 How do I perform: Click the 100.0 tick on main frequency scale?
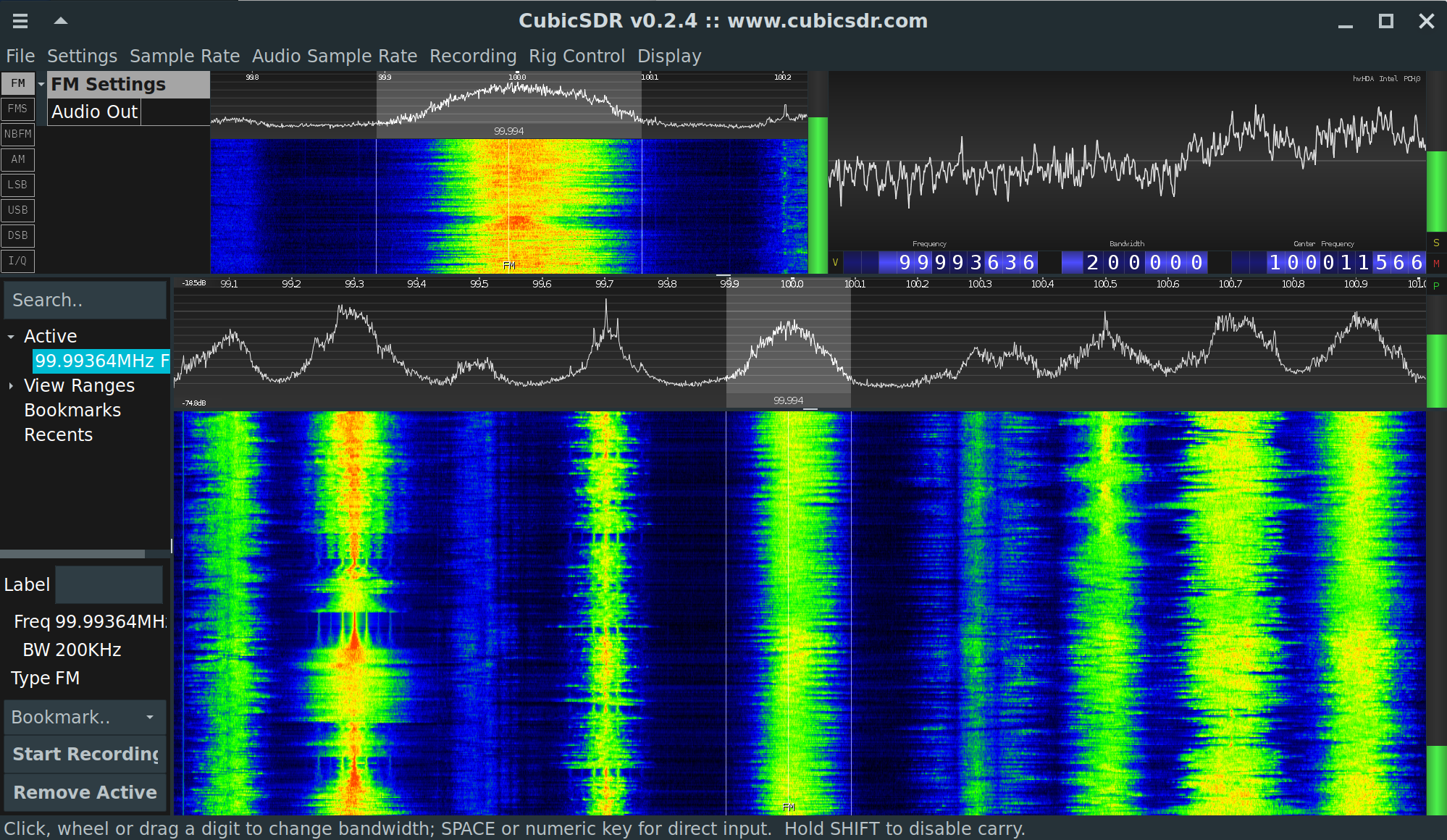tap(792, 284)
